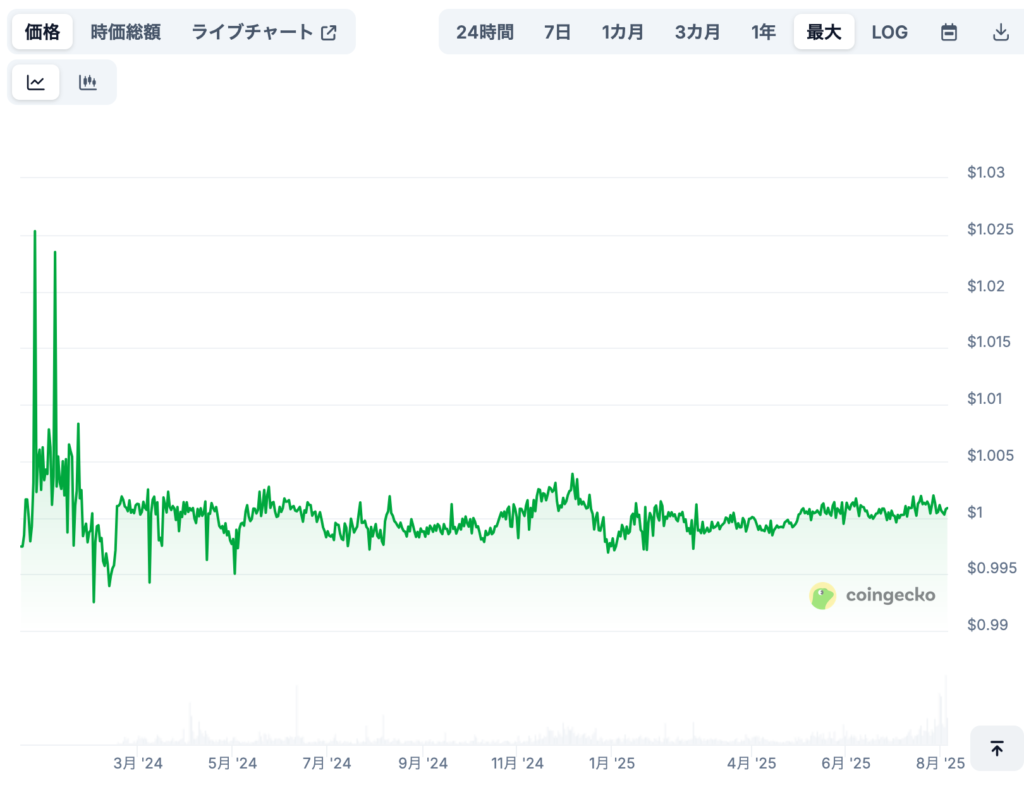1024x790 pixels.
Task: Click the $1.02 price axis label
Action: 985,286
